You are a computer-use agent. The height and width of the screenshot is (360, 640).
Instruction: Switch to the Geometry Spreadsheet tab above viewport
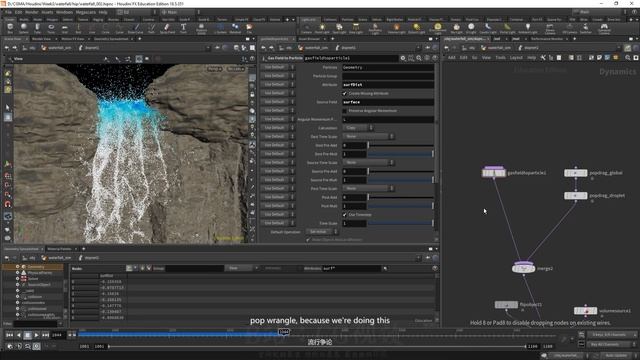click(x=111, y=39)
